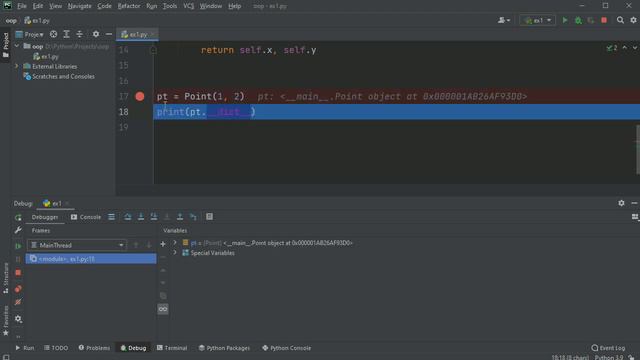Click Run to Cursor icon
This screenshot has width=640, height=360.
(193, 217)
